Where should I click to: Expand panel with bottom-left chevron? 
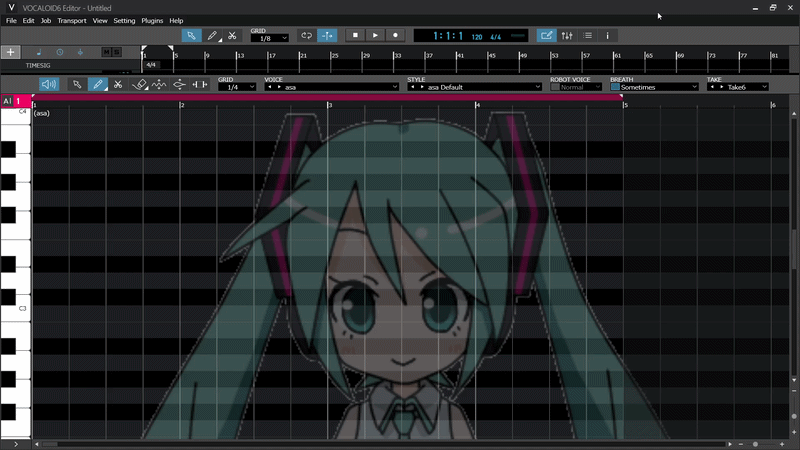pyautogui.click(x=16, y=444)
